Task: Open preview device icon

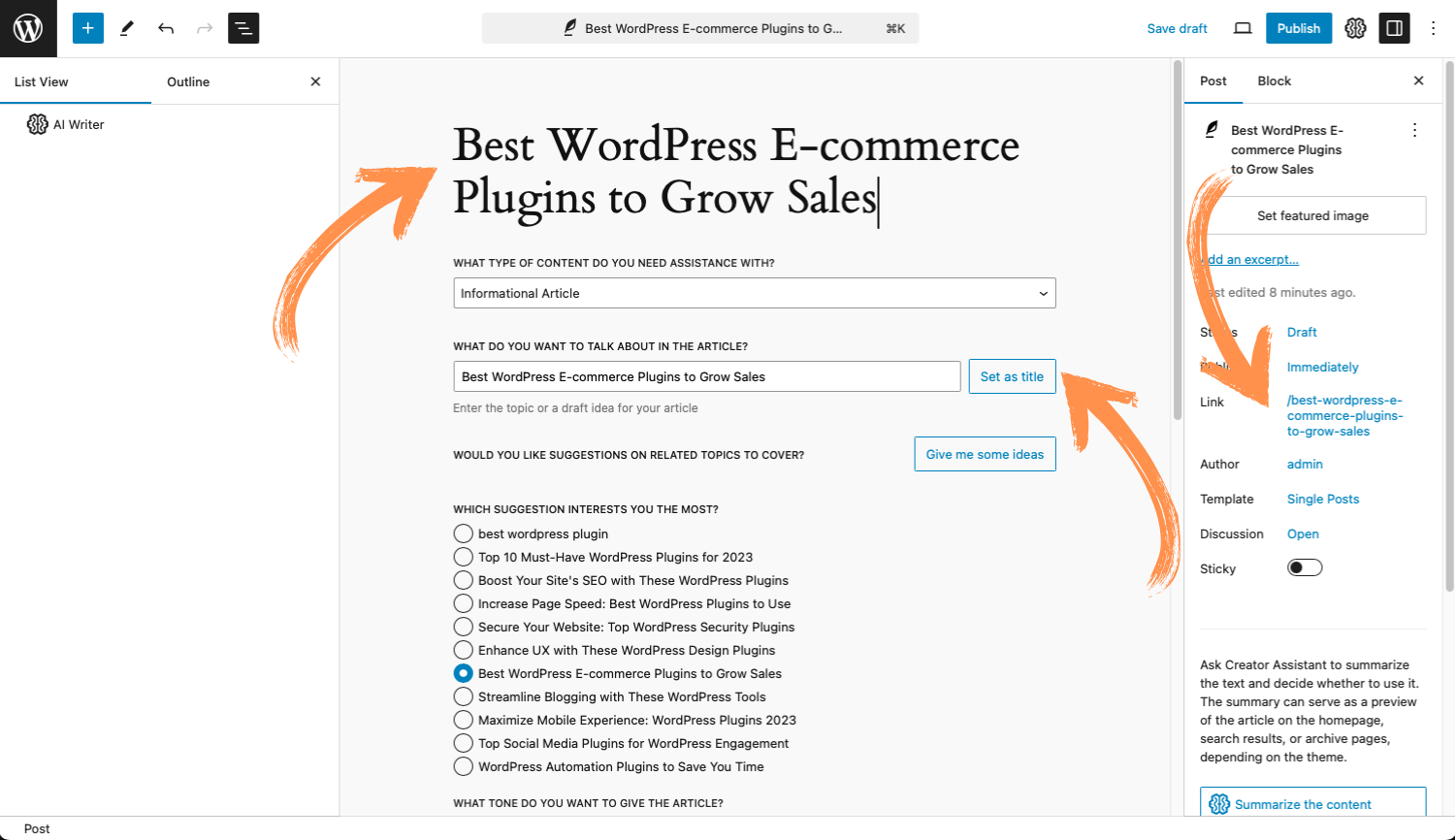Action: coord(1243,28)
